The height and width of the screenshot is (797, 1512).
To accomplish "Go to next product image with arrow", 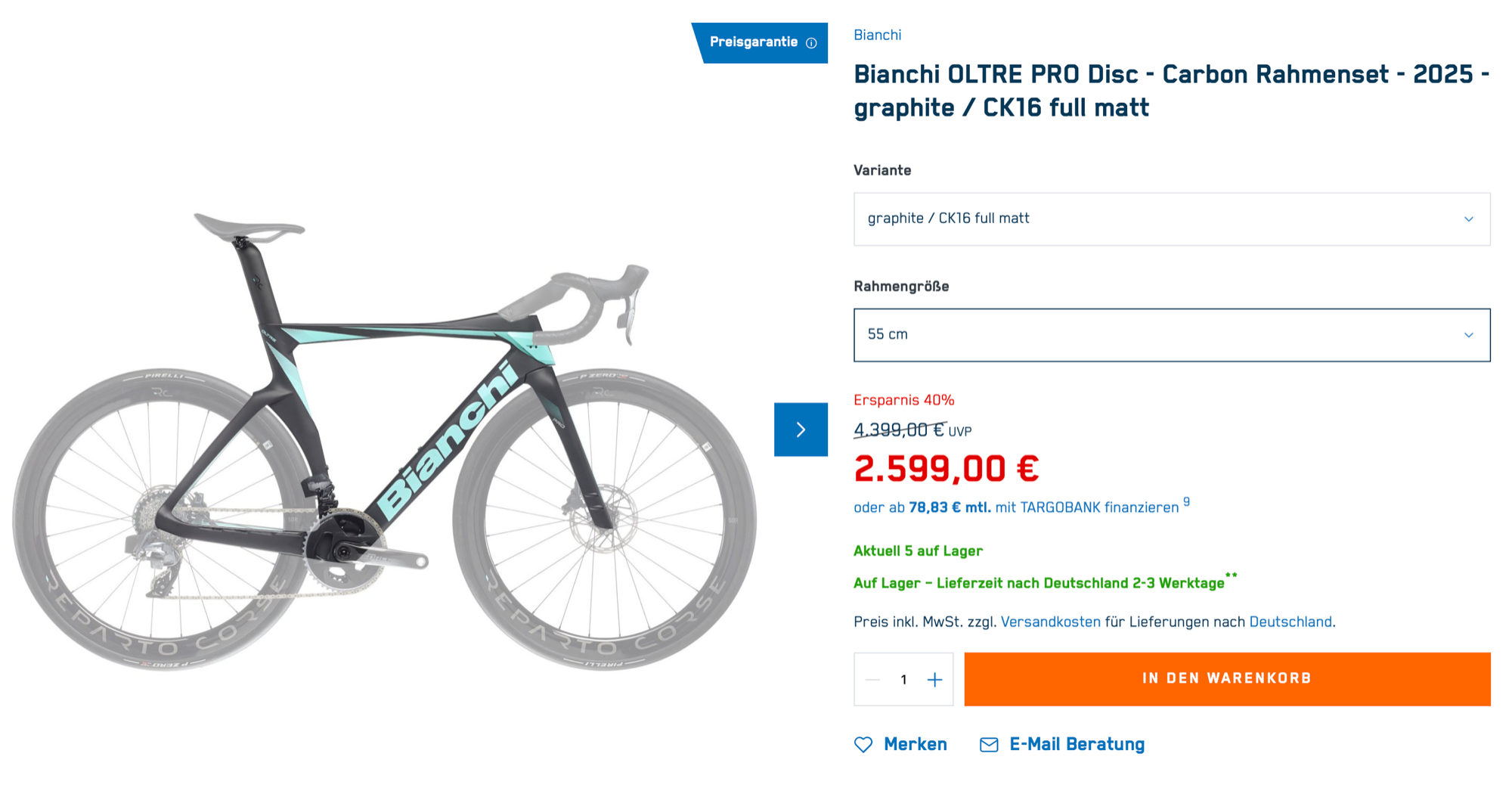I will [801, 430].
